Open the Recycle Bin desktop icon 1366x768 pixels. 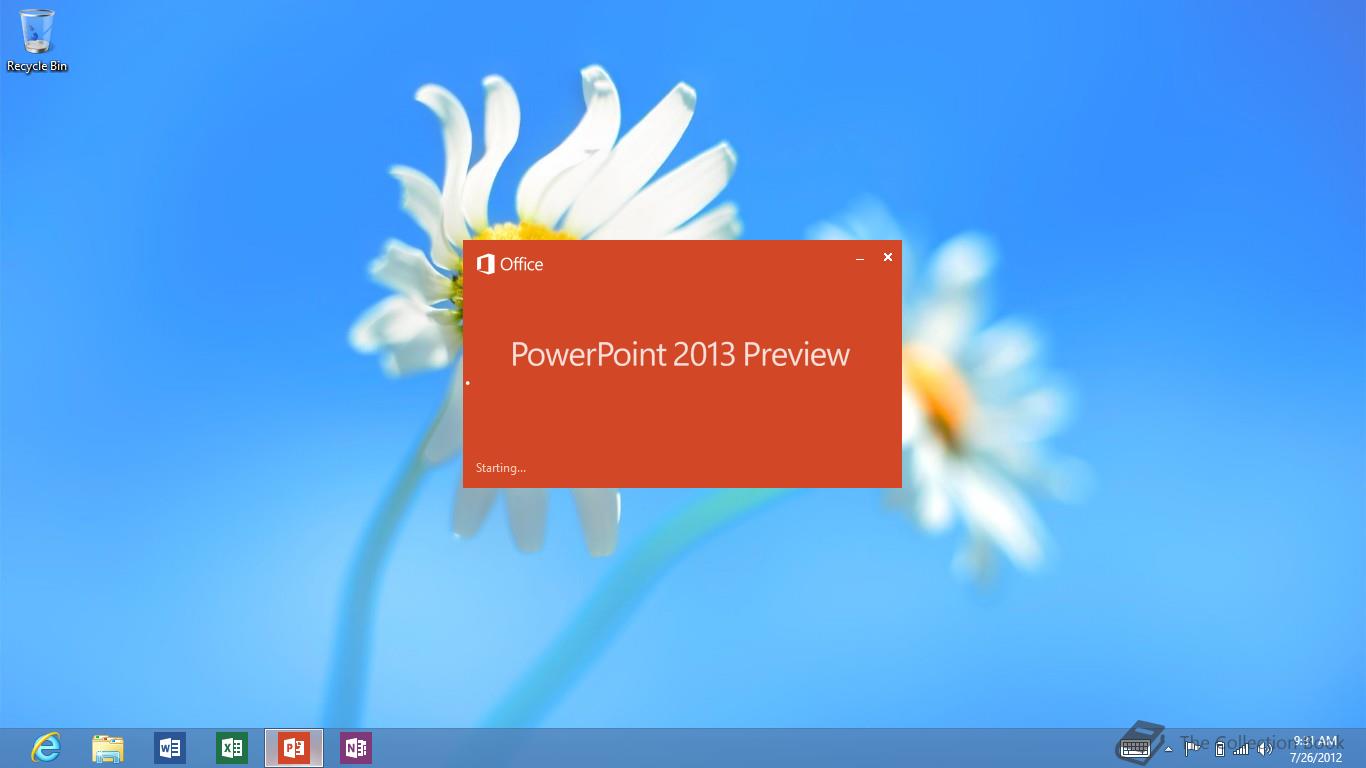(37, 40)
